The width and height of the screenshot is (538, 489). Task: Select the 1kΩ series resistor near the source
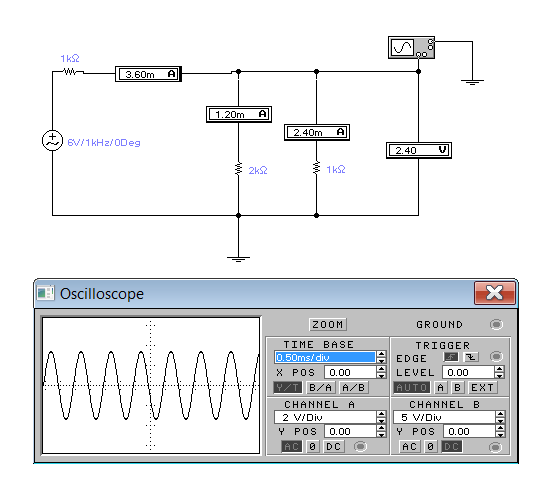tap(70, 72)
